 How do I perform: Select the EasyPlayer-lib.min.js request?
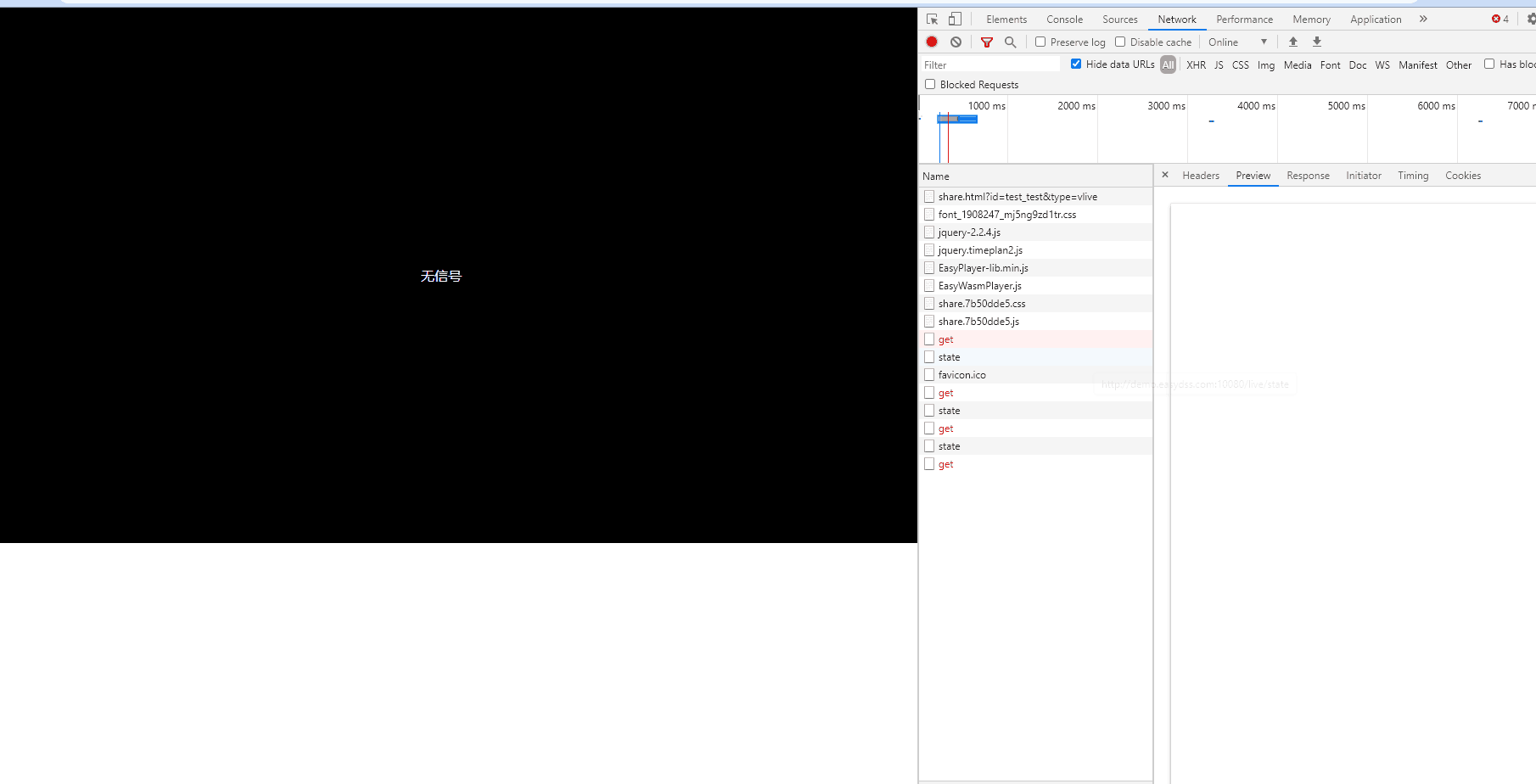pyautogui.click(x=983, y=268)
